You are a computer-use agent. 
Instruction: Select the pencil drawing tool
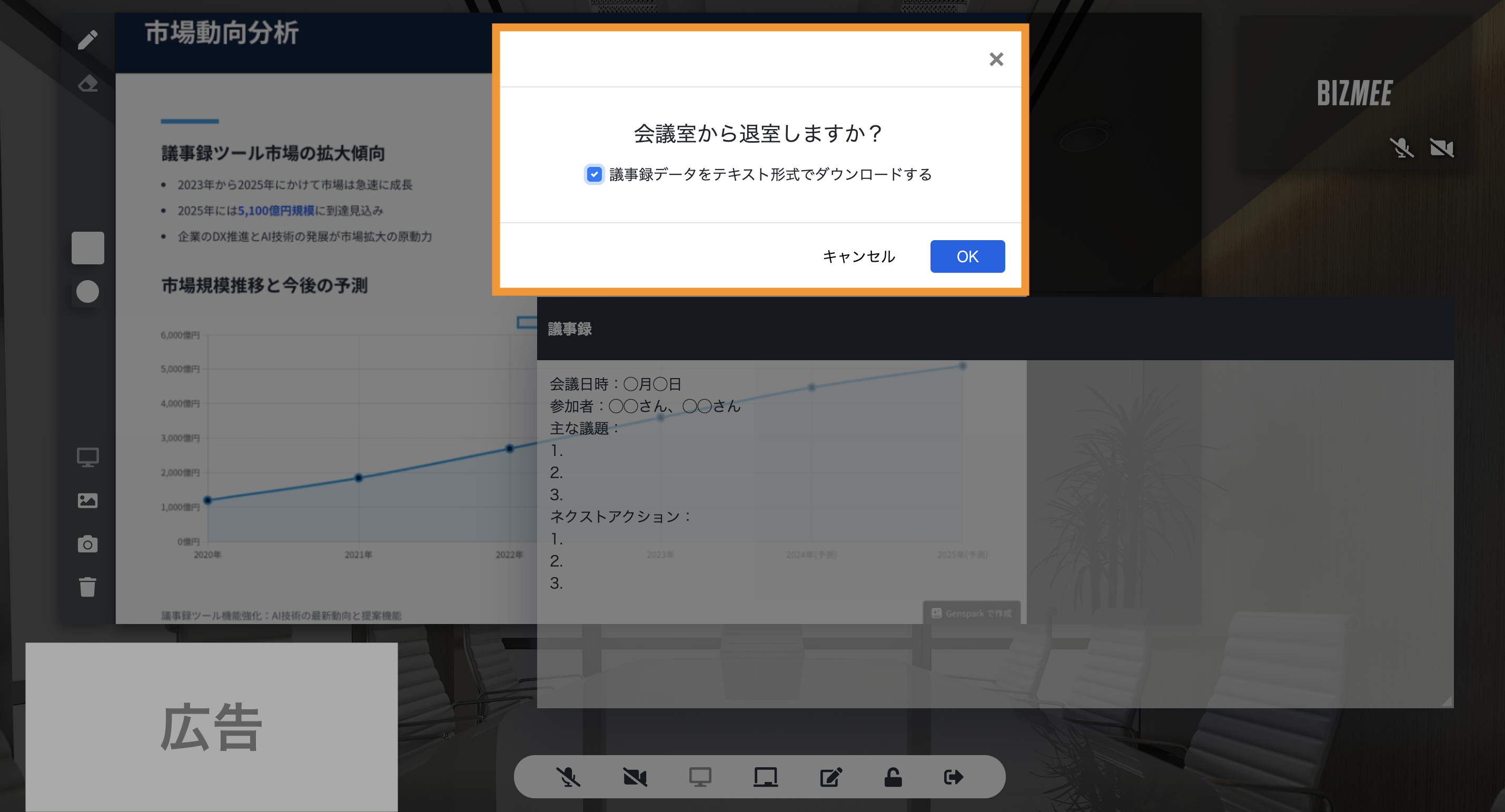pos(87,39)
